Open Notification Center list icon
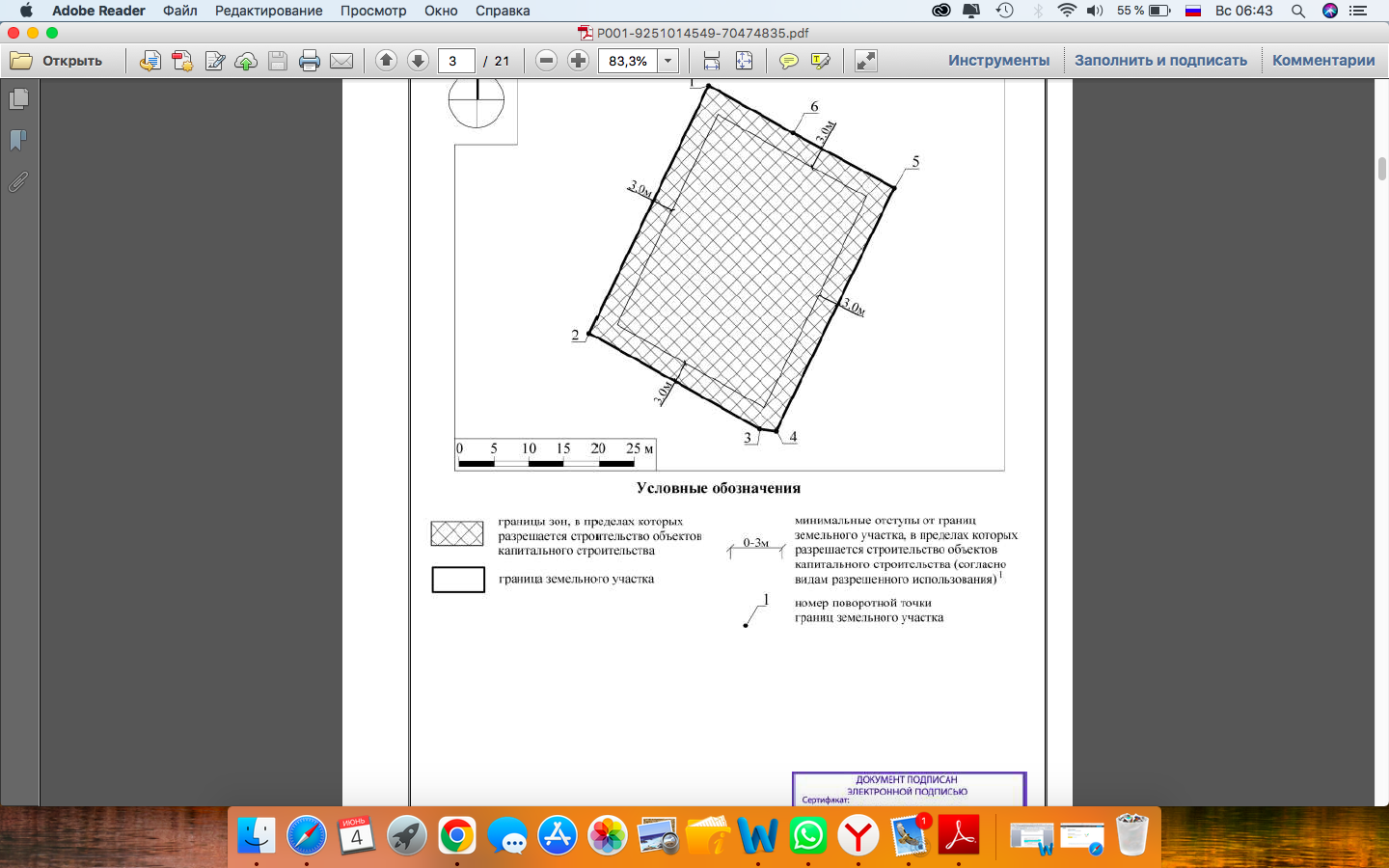The height and width of the screenshot is (868, 1389). (x=1360, y=11)
